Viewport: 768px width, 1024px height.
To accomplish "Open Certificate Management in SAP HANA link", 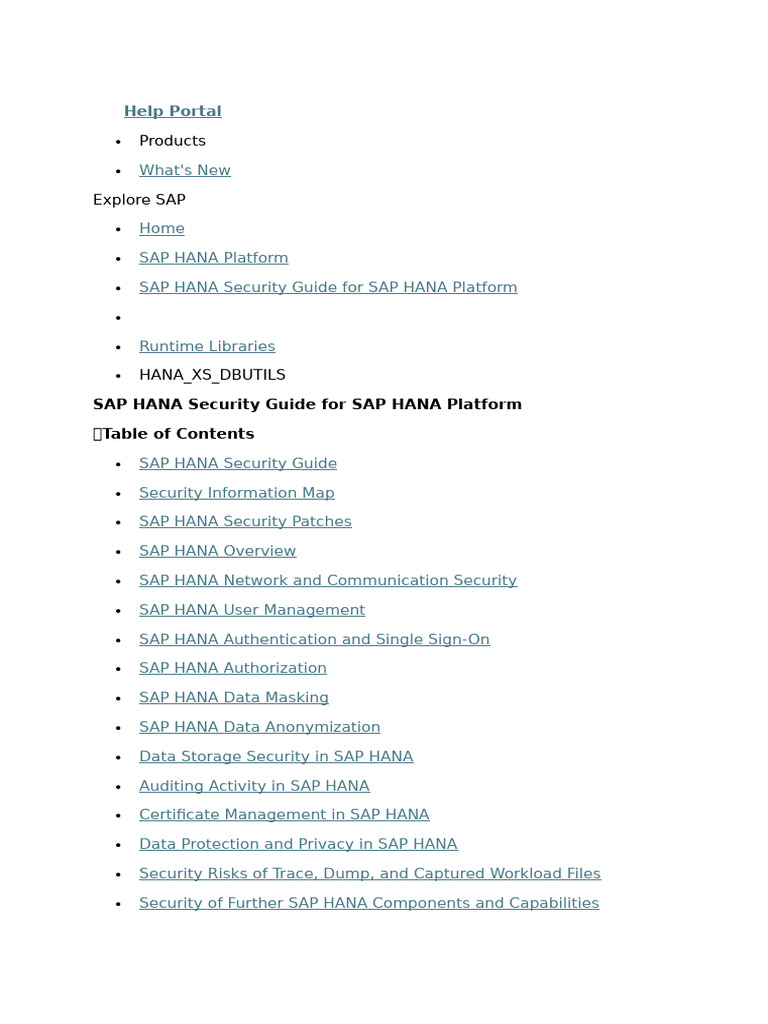I will tap(284, 814).
